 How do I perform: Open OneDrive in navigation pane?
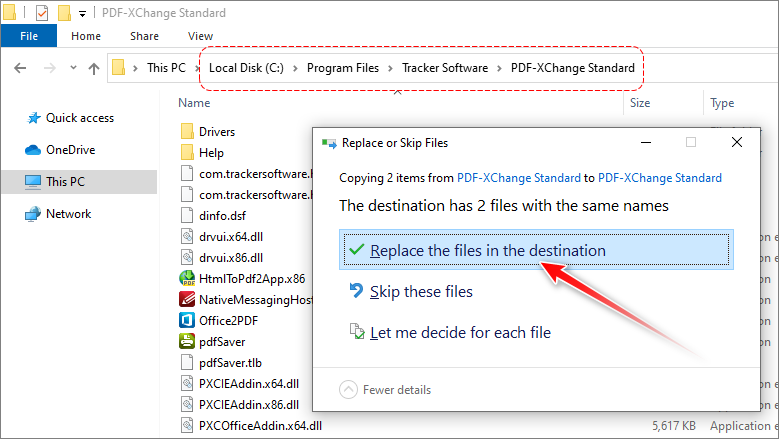click(70, 149)
